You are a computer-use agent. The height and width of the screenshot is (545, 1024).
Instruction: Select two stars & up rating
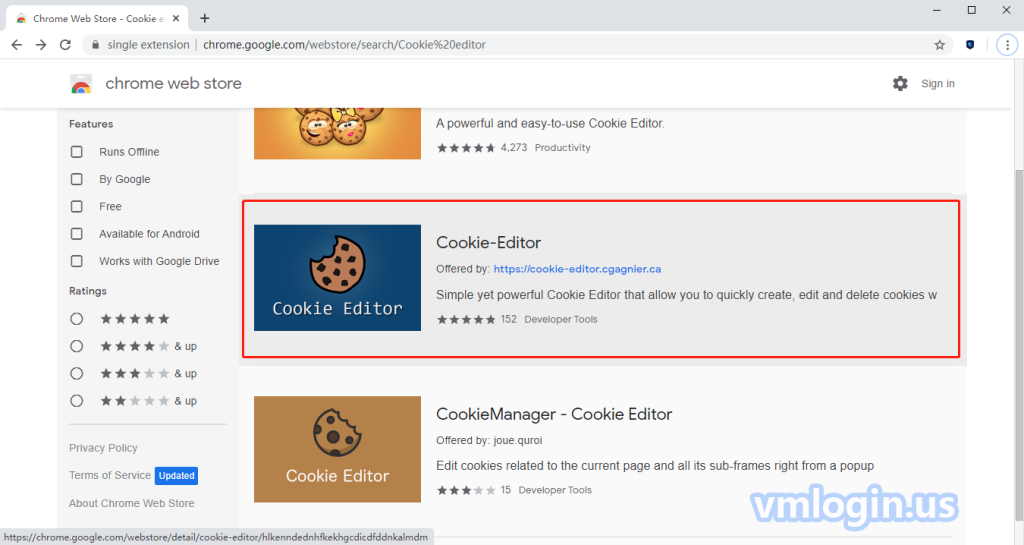(77, 401)
